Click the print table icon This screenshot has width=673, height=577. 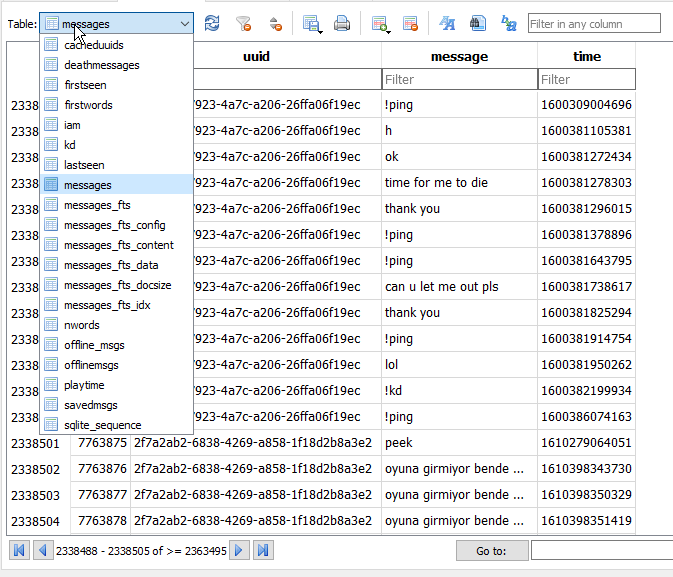(342, 23)
